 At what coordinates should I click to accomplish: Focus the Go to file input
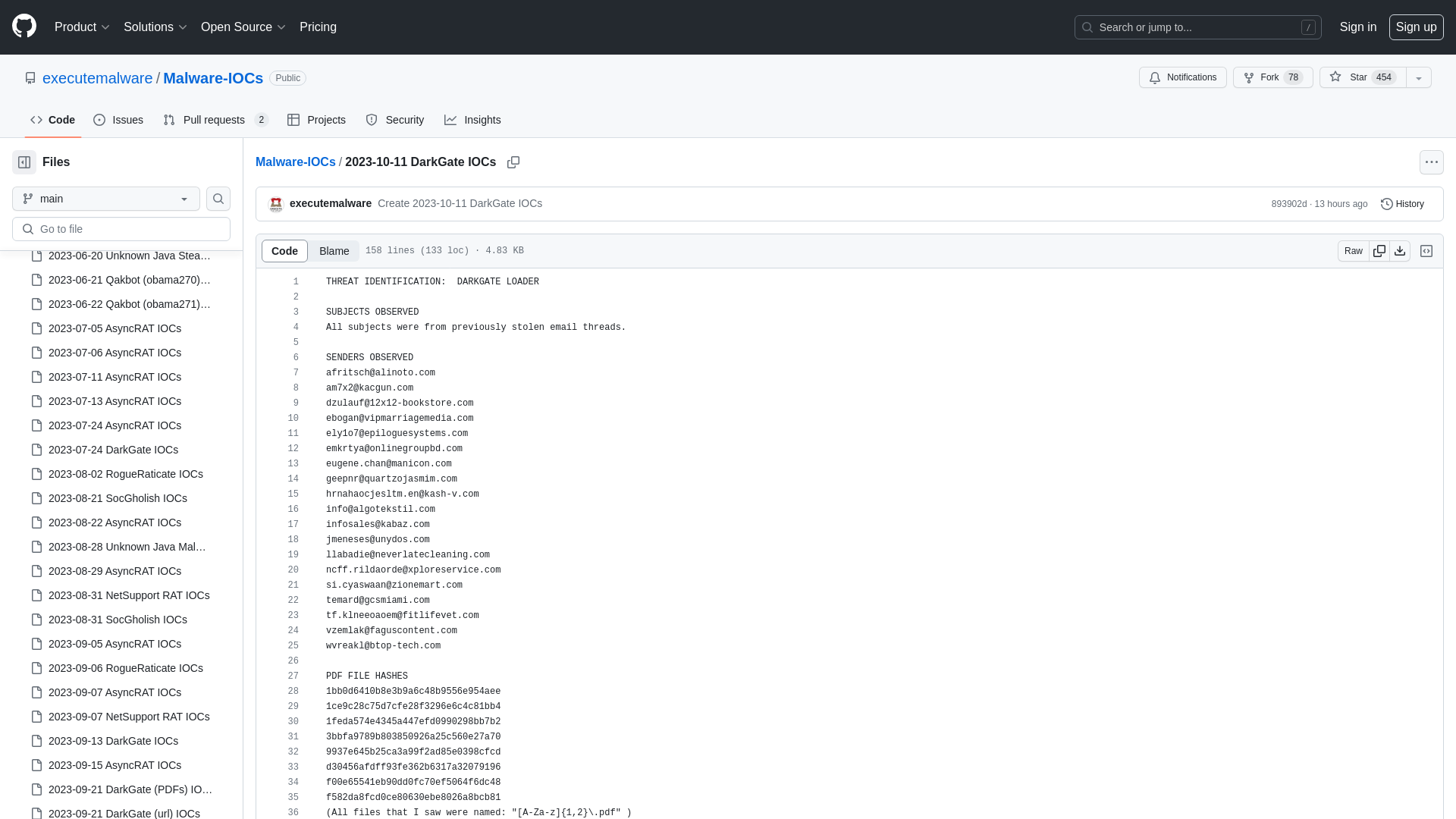click(x=121, y=229)
